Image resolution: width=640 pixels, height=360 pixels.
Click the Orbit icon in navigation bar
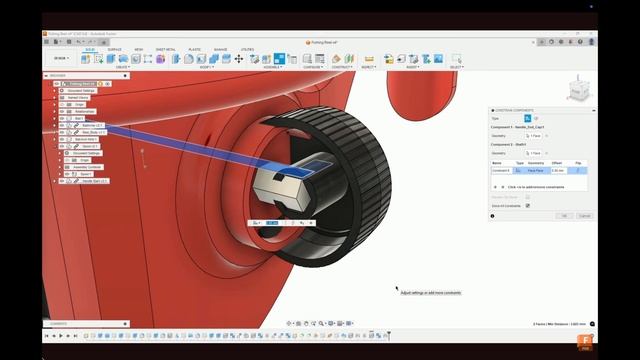pos(289,323)
